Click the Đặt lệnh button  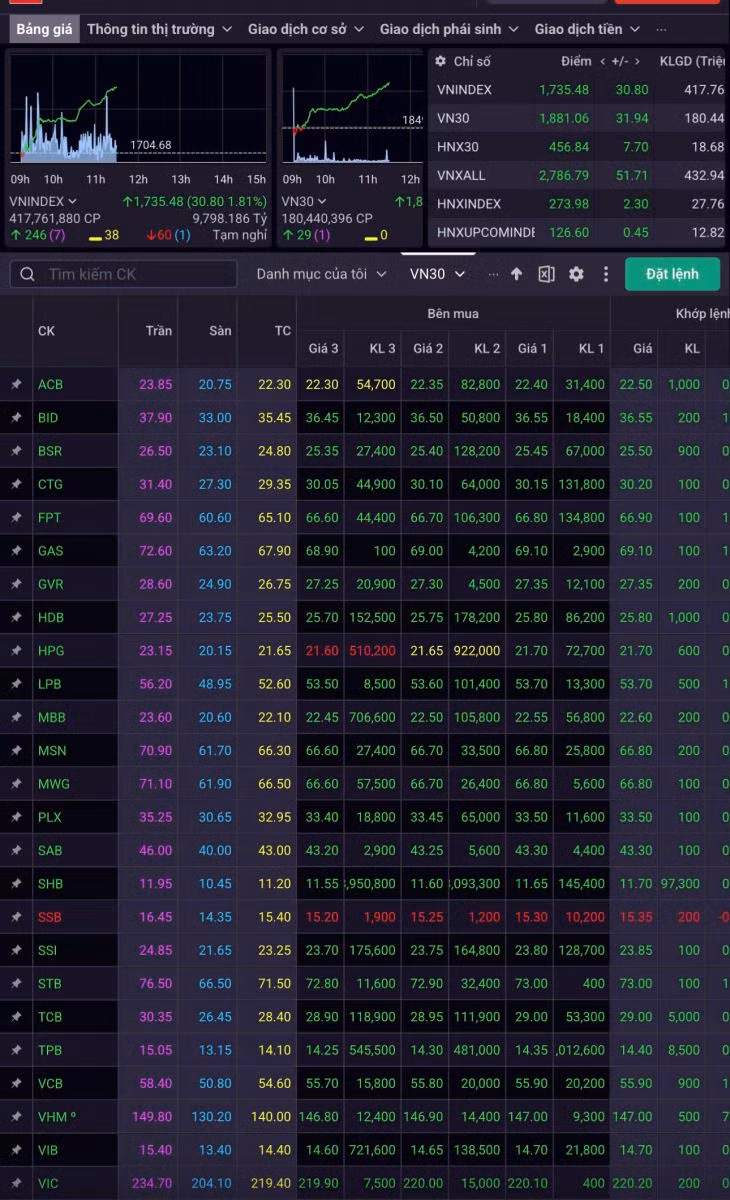point(672,274)
